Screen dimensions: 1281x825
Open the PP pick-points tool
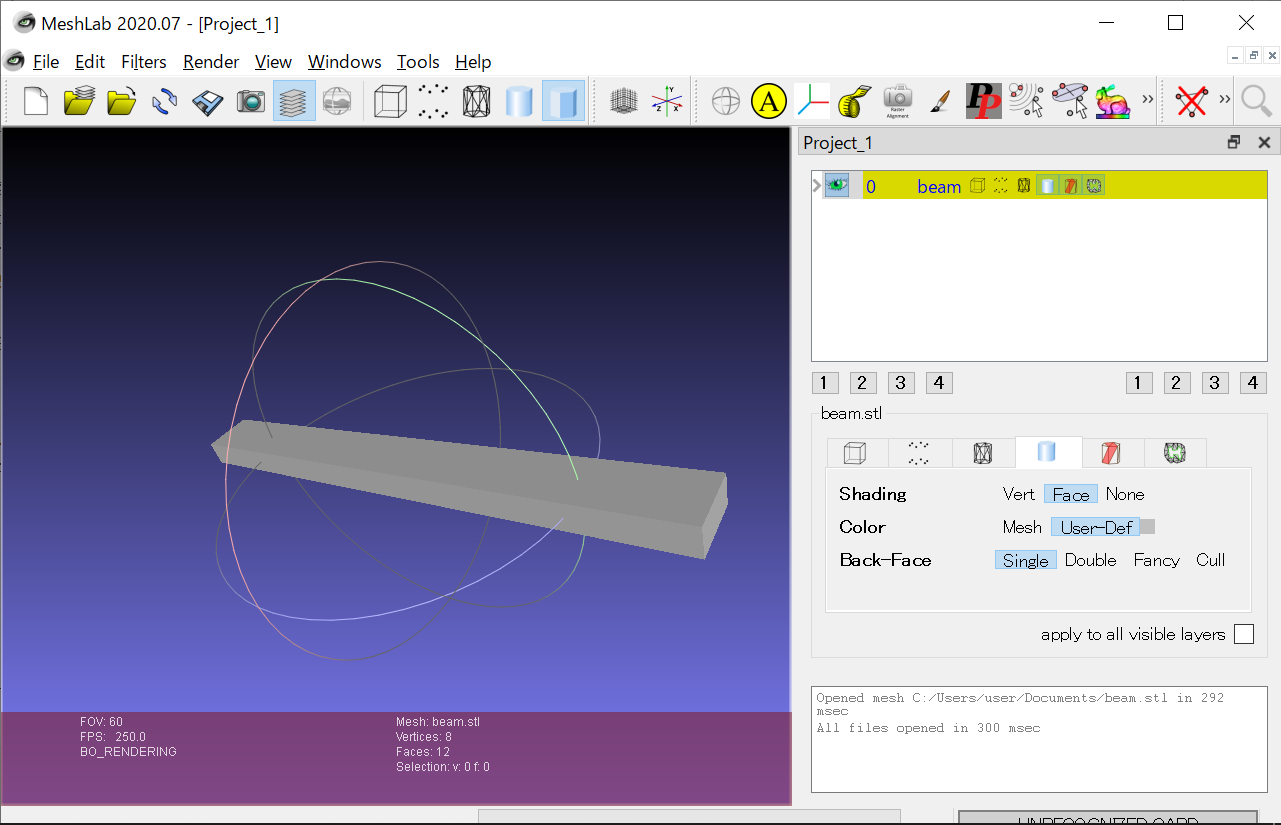pos(983,101)
